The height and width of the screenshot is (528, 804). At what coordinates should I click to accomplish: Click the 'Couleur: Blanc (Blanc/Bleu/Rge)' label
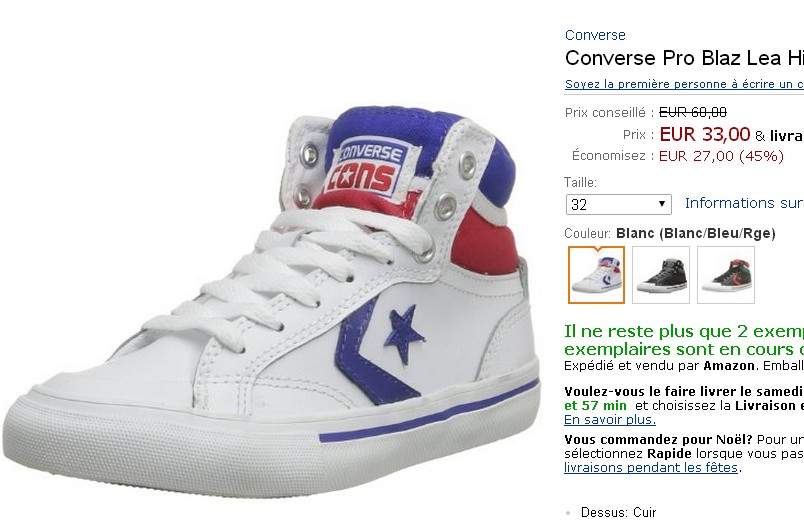[669, 233]
